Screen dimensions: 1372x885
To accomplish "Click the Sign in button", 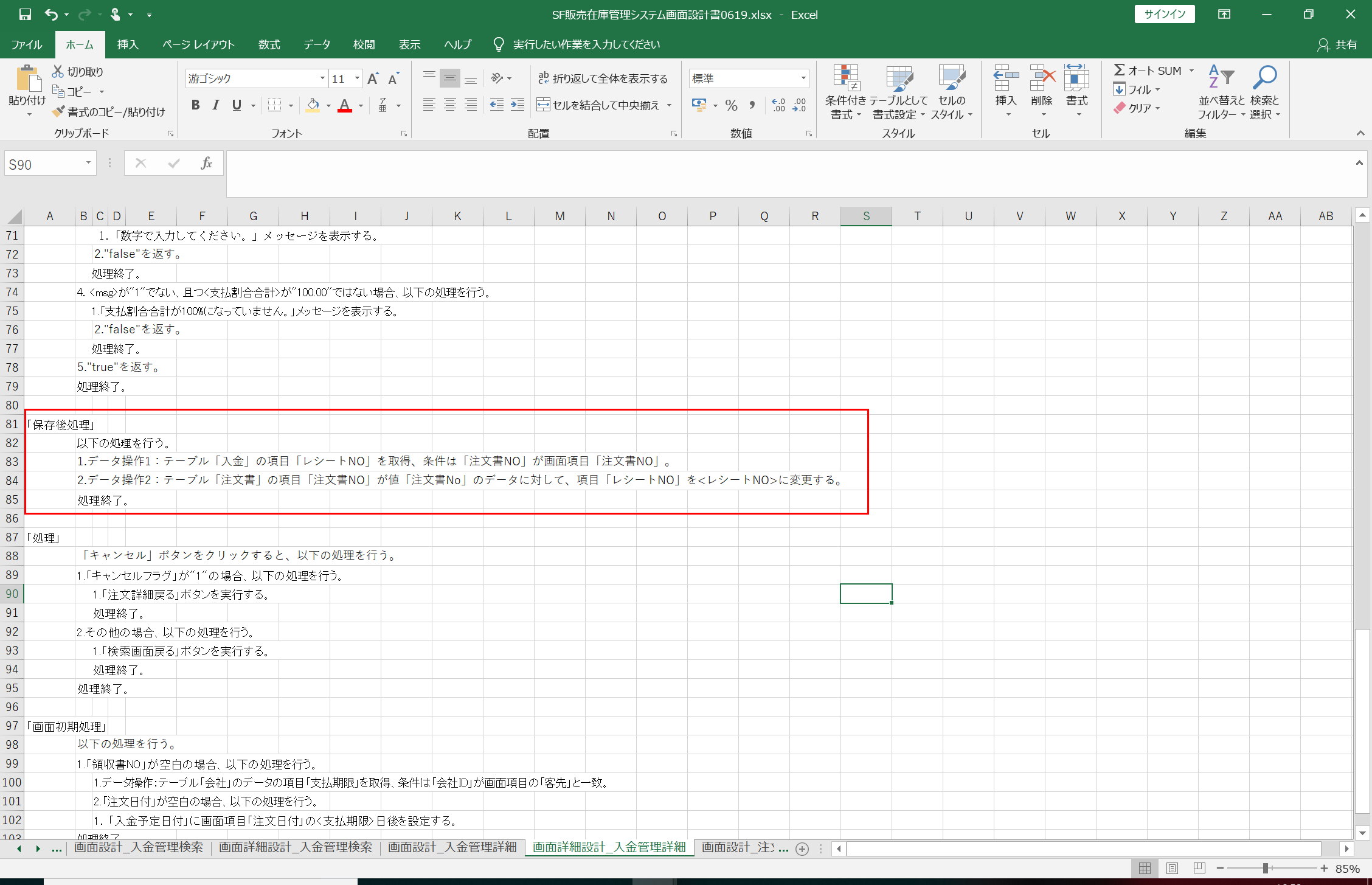I will [x=1164, y=15].
